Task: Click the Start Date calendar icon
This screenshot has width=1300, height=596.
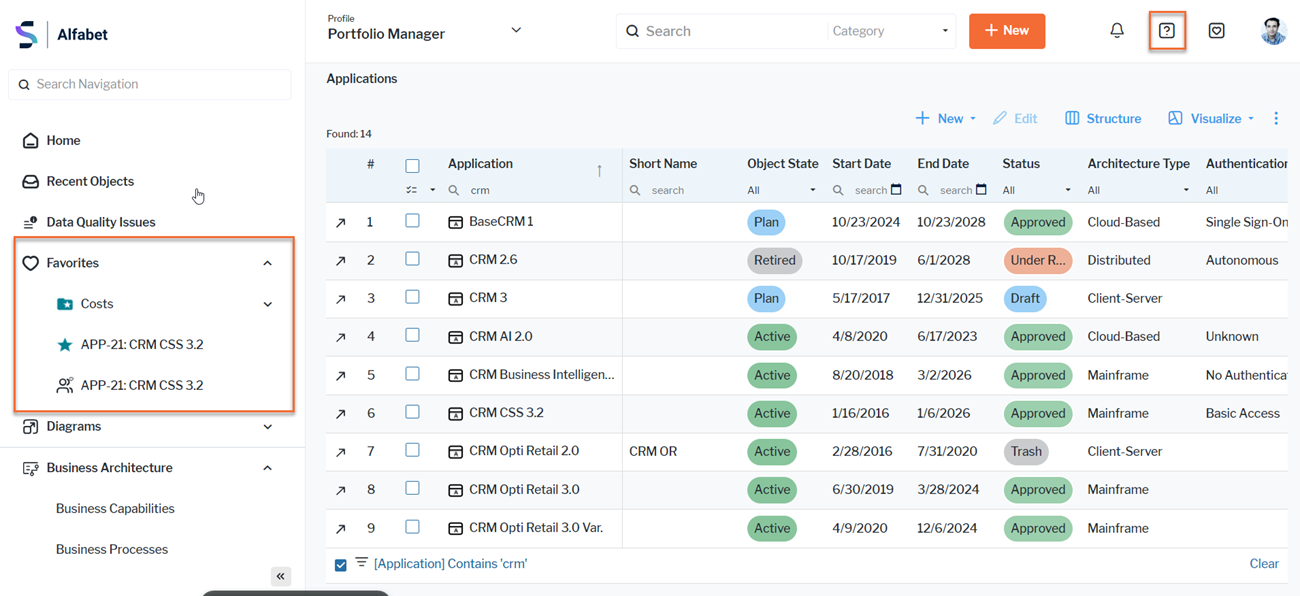Action: [896, 190]
